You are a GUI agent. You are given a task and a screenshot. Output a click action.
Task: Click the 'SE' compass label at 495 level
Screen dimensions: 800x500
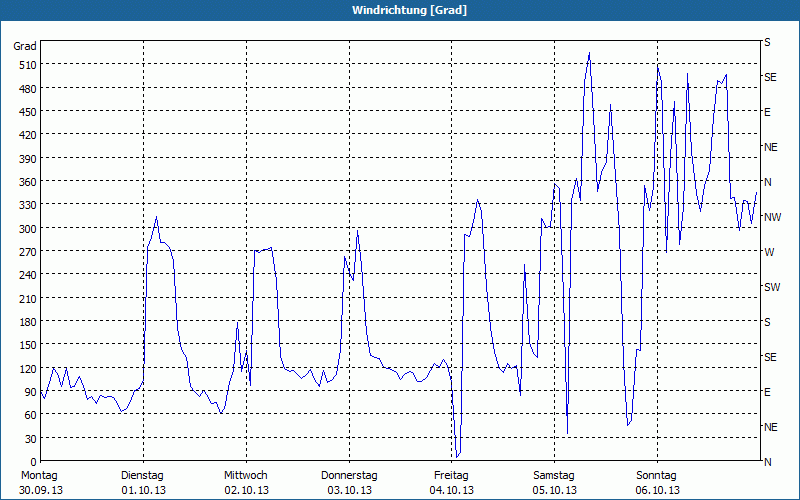(x=770, y=77)
